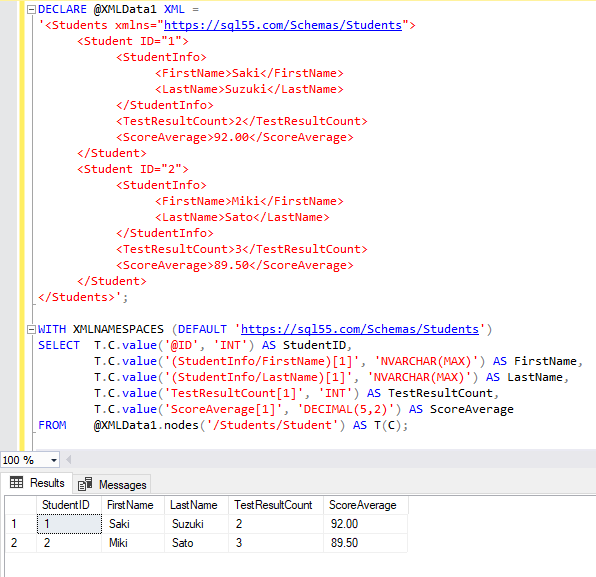Click the <FirstName>Saki</FirstName> line

pos(249,73)
